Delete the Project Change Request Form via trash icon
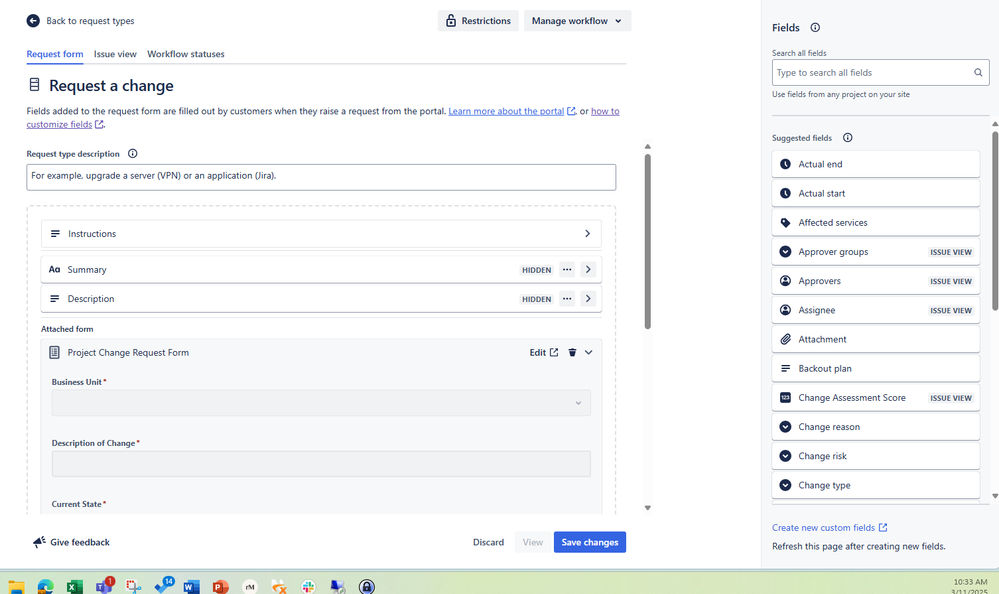This screenshot has width=999, height=594. [x=571, y=352]
